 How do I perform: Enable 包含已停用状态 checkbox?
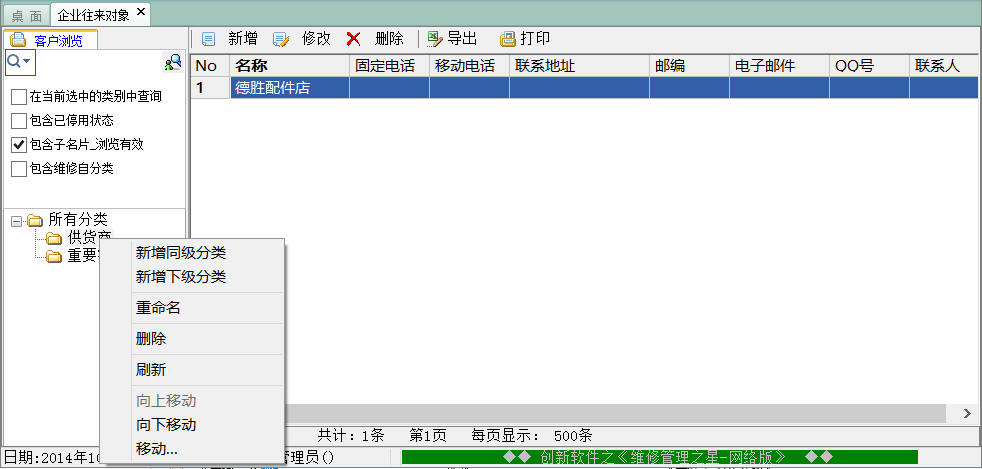[x=19, y=120]
